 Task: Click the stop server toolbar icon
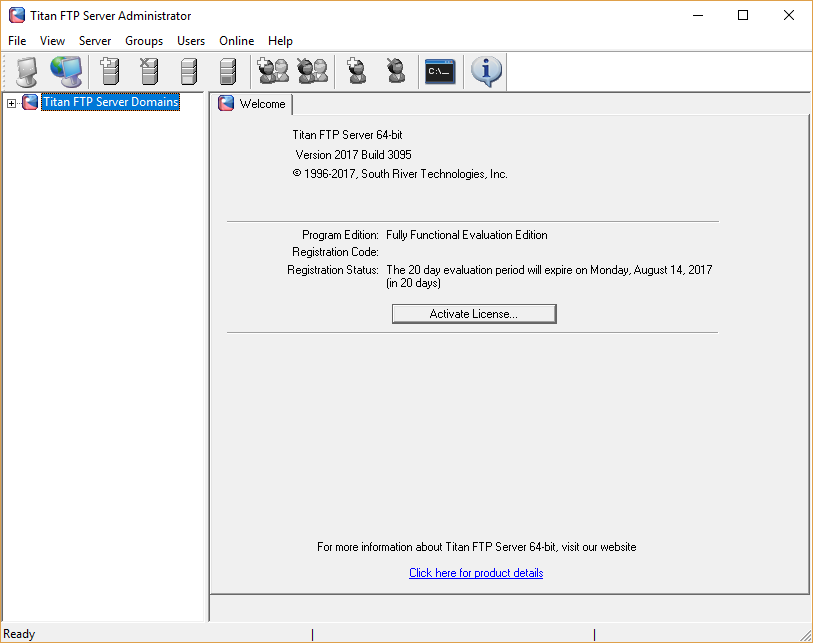point(228,72)
